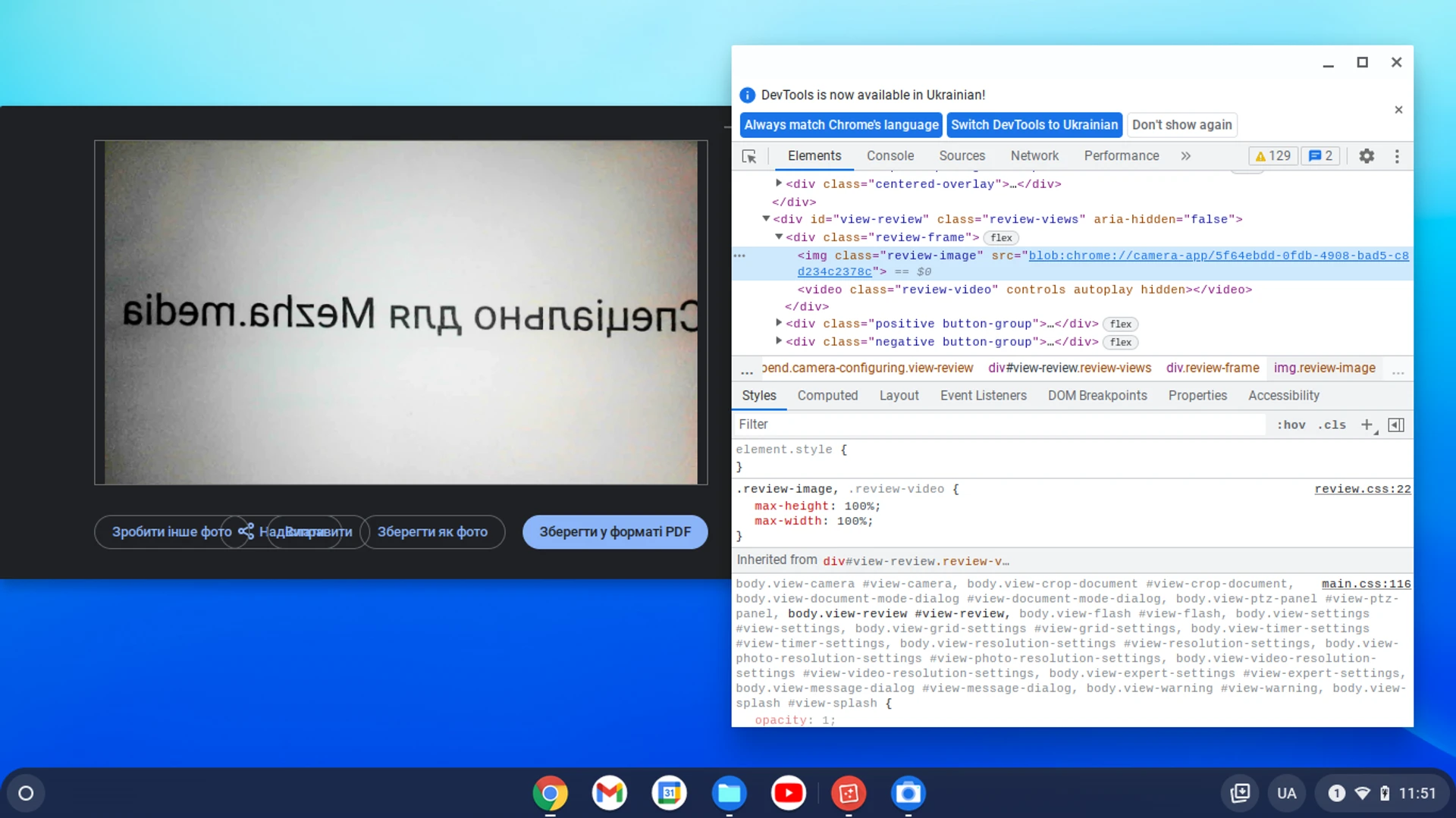1456x818 pixels.
Task: Expand the positive button-group div
Action: tap(779, 322)
